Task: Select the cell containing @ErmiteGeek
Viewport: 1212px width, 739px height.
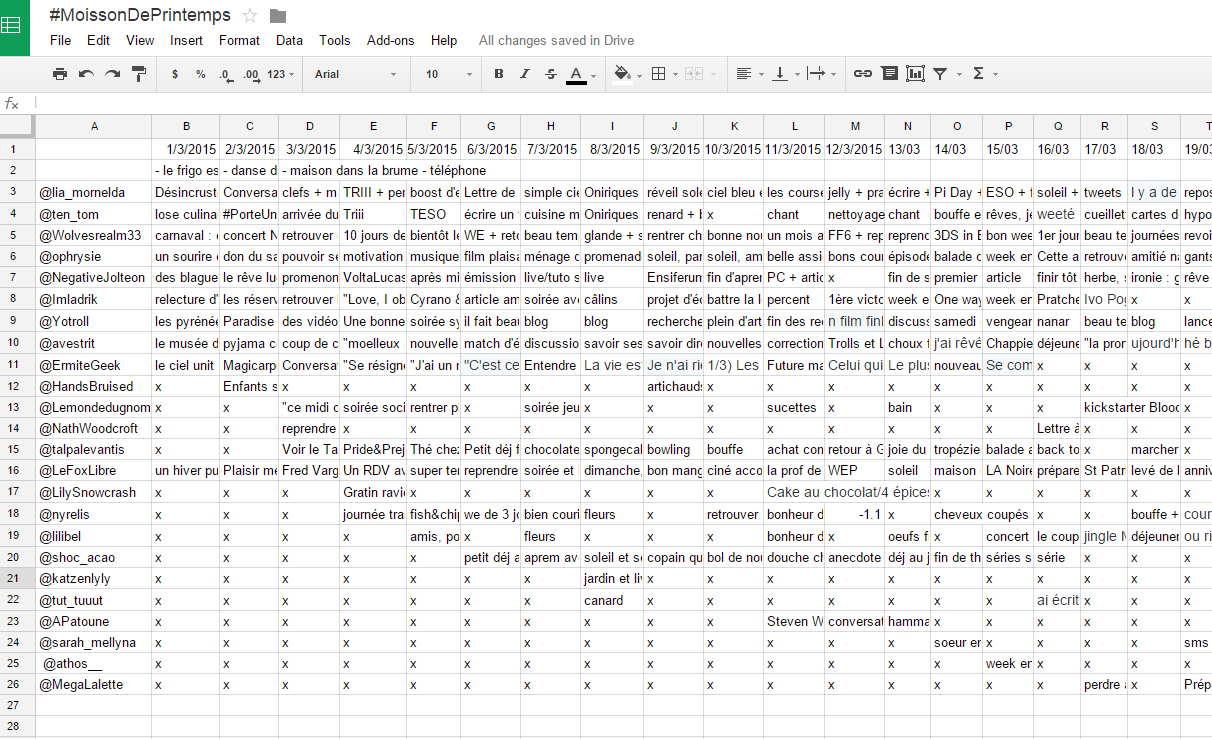Action: coord(94,365)
